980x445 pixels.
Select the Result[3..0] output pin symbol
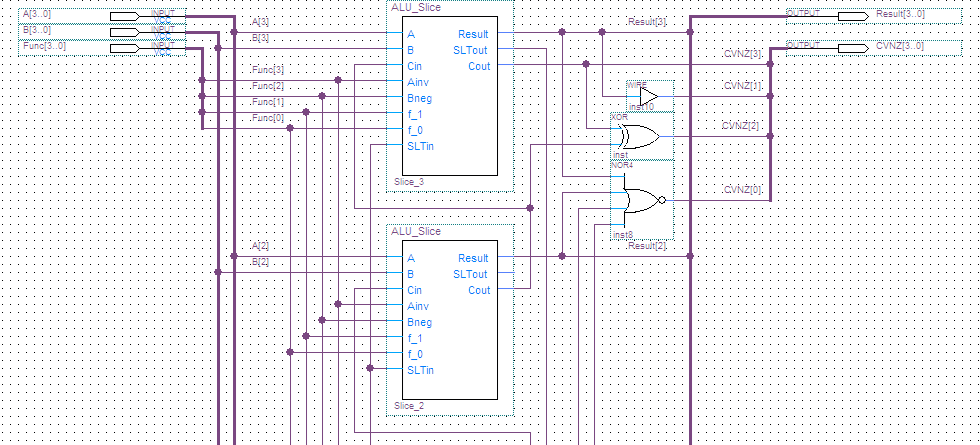[x=852, y=16]
